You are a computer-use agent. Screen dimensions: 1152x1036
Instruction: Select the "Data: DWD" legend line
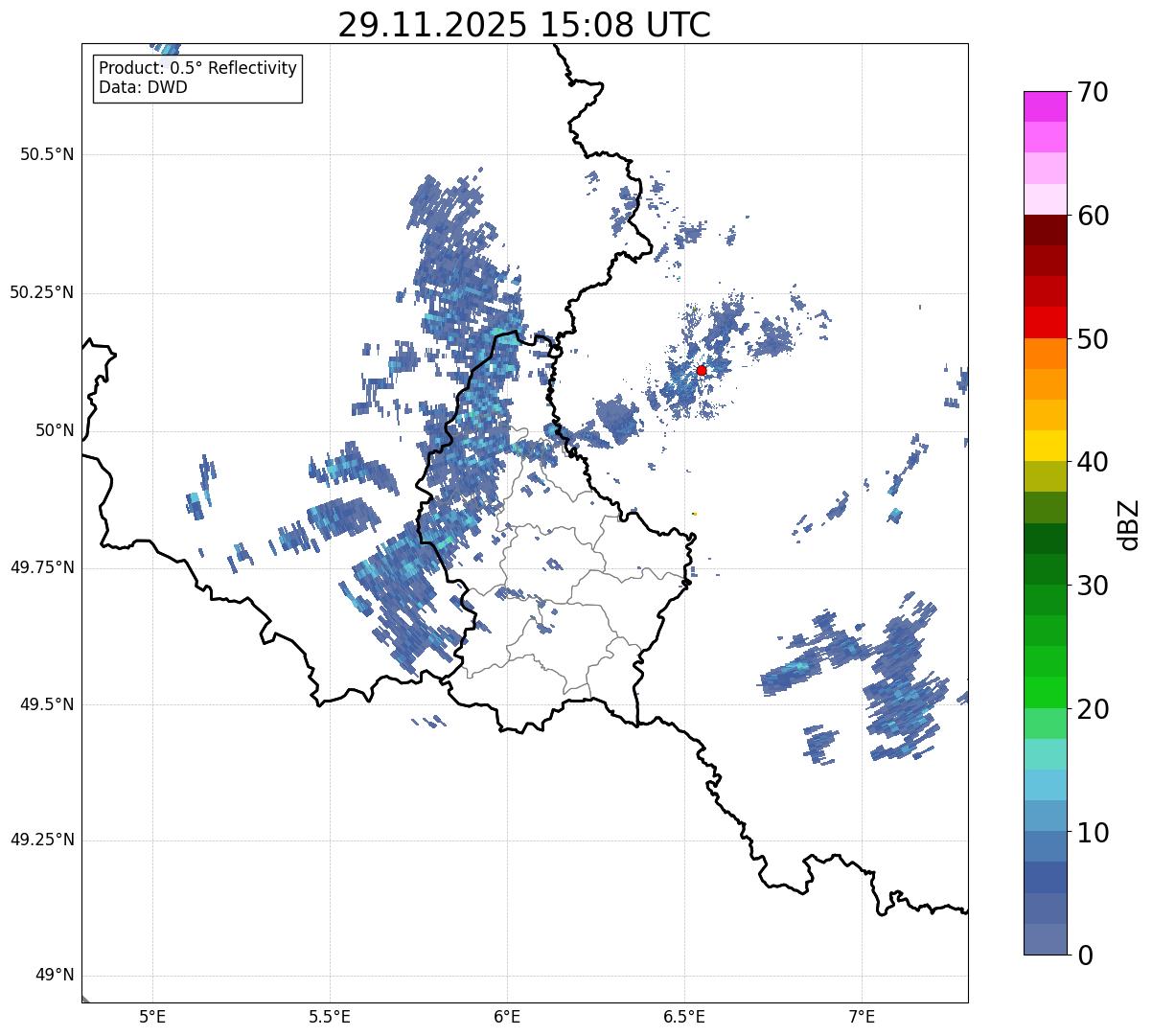(x=143, y=87)
